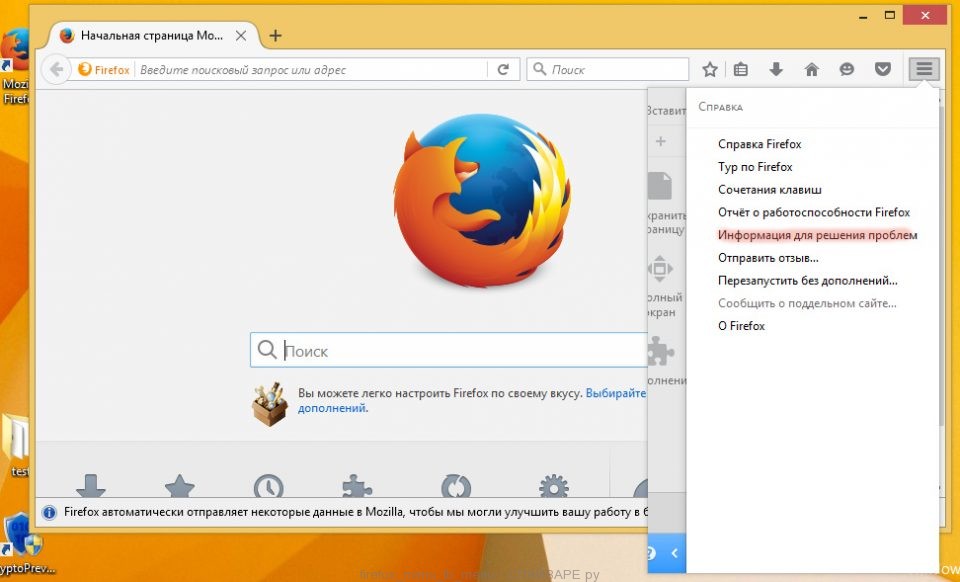This screenshot has height=582, width=960.
Task: Open the downloads arrow icon
Action: pos(776,69)
